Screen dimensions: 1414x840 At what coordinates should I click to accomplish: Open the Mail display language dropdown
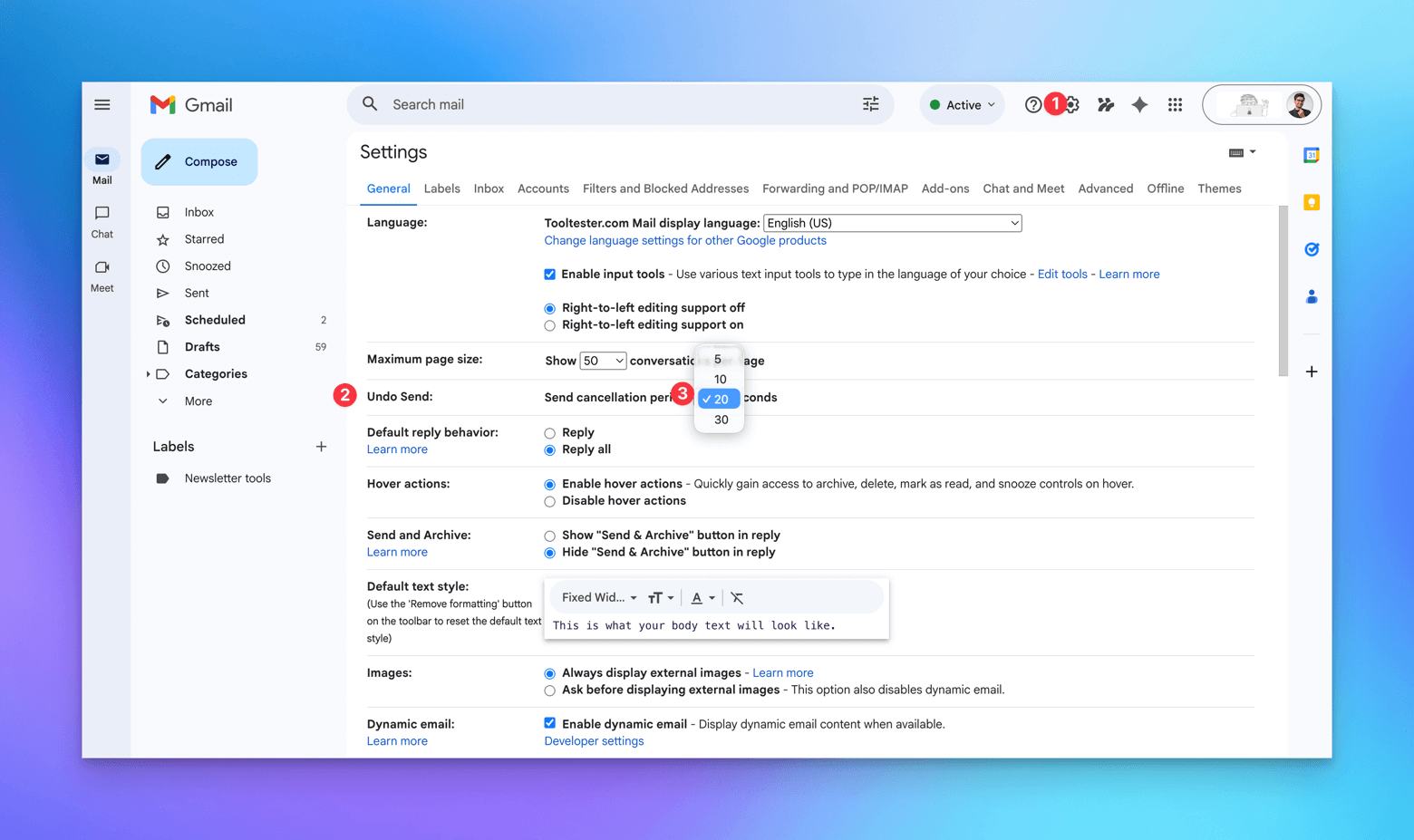892,222
